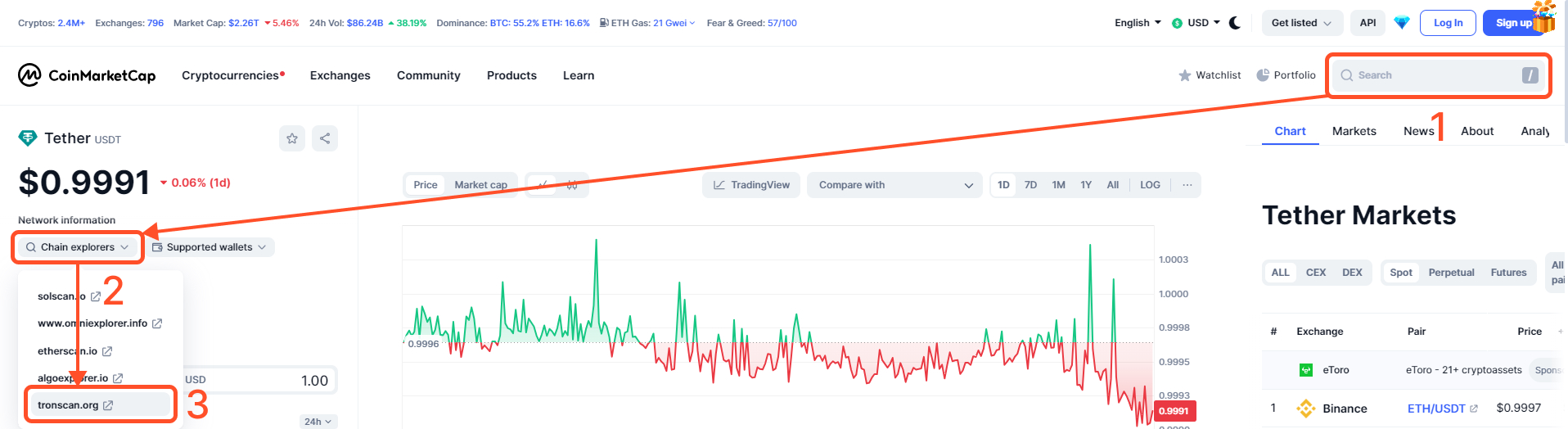
Task: Click the slash shortcut badge in search
Action: (1530, 75)
